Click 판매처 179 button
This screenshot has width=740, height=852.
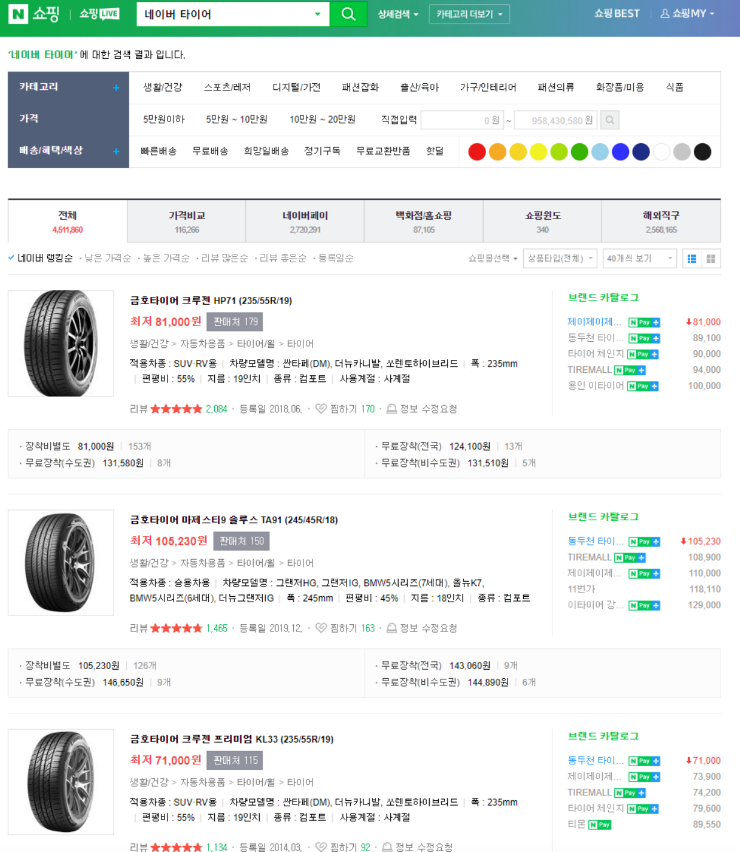pyautogui.click(x=235, y=322)
